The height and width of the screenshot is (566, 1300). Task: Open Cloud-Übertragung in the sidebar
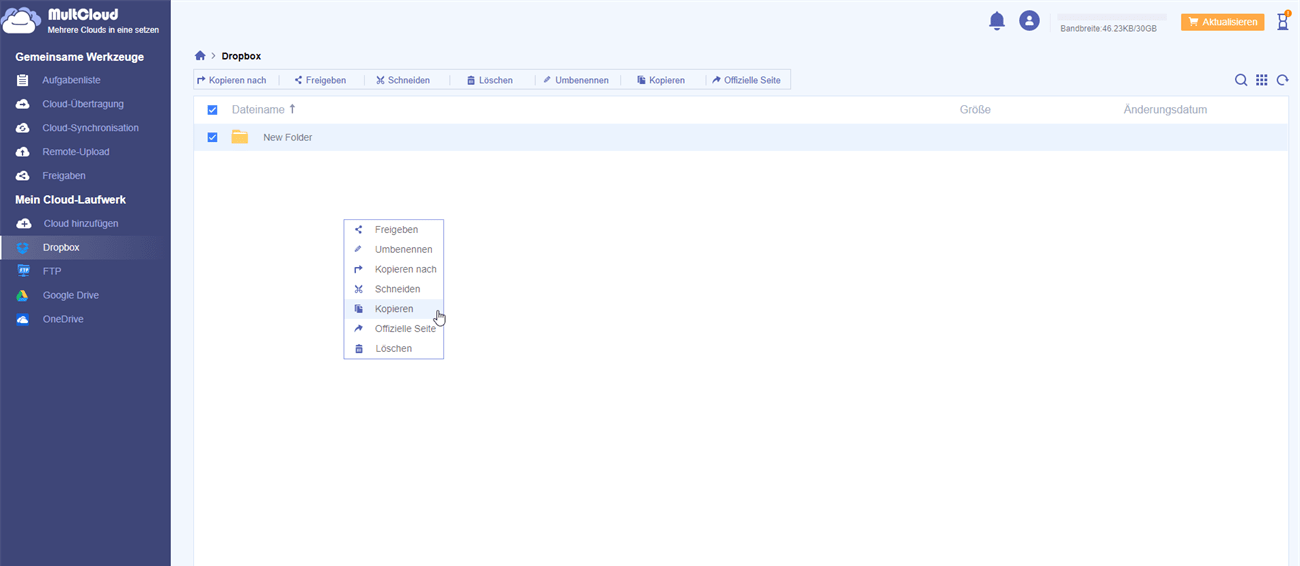pyautogui.click(x=85, y=104)
